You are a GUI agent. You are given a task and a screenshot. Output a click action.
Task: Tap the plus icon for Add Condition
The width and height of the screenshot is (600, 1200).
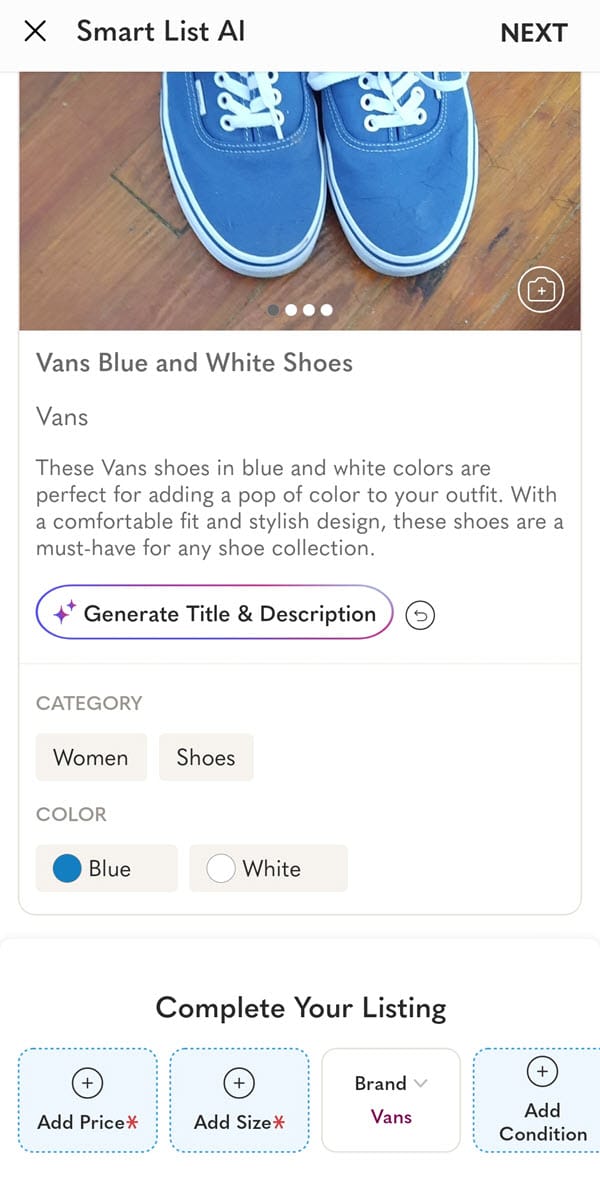click(542, 1071)
